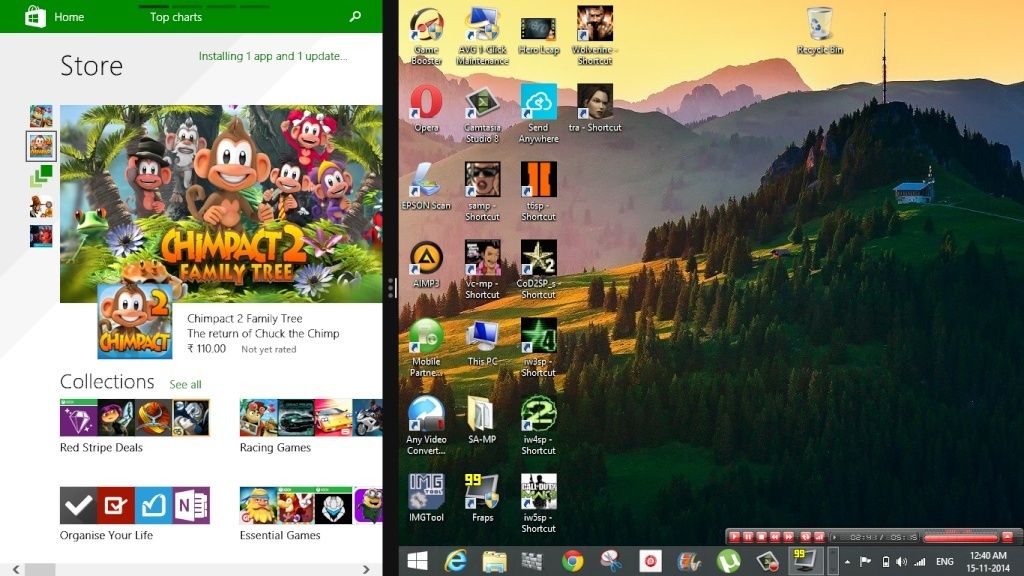Open the Store logo icon in the header

(35, 16)
